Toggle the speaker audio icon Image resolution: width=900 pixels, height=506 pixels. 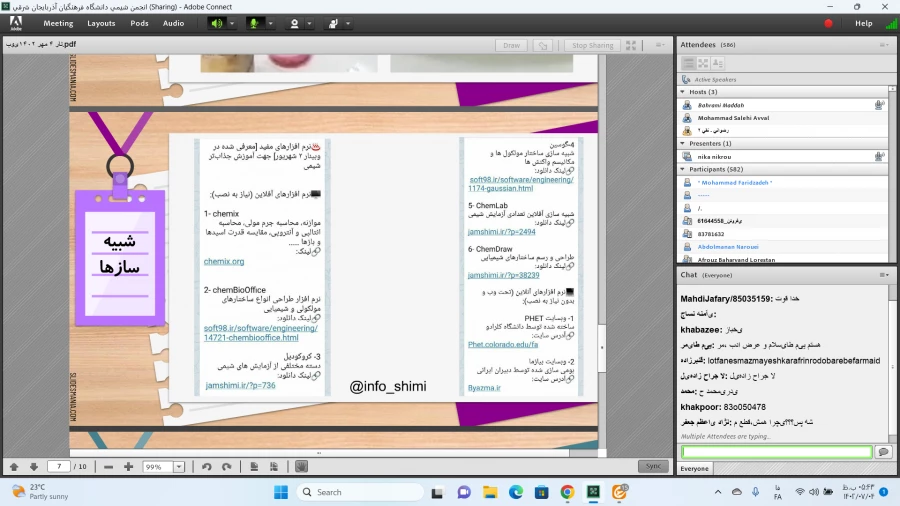coord(216,23)
